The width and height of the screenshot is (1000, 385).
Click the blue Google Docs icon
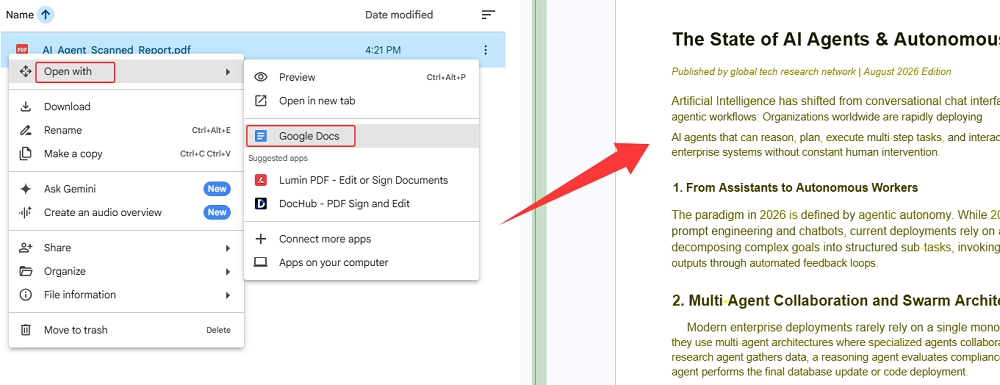pos(260,136)
